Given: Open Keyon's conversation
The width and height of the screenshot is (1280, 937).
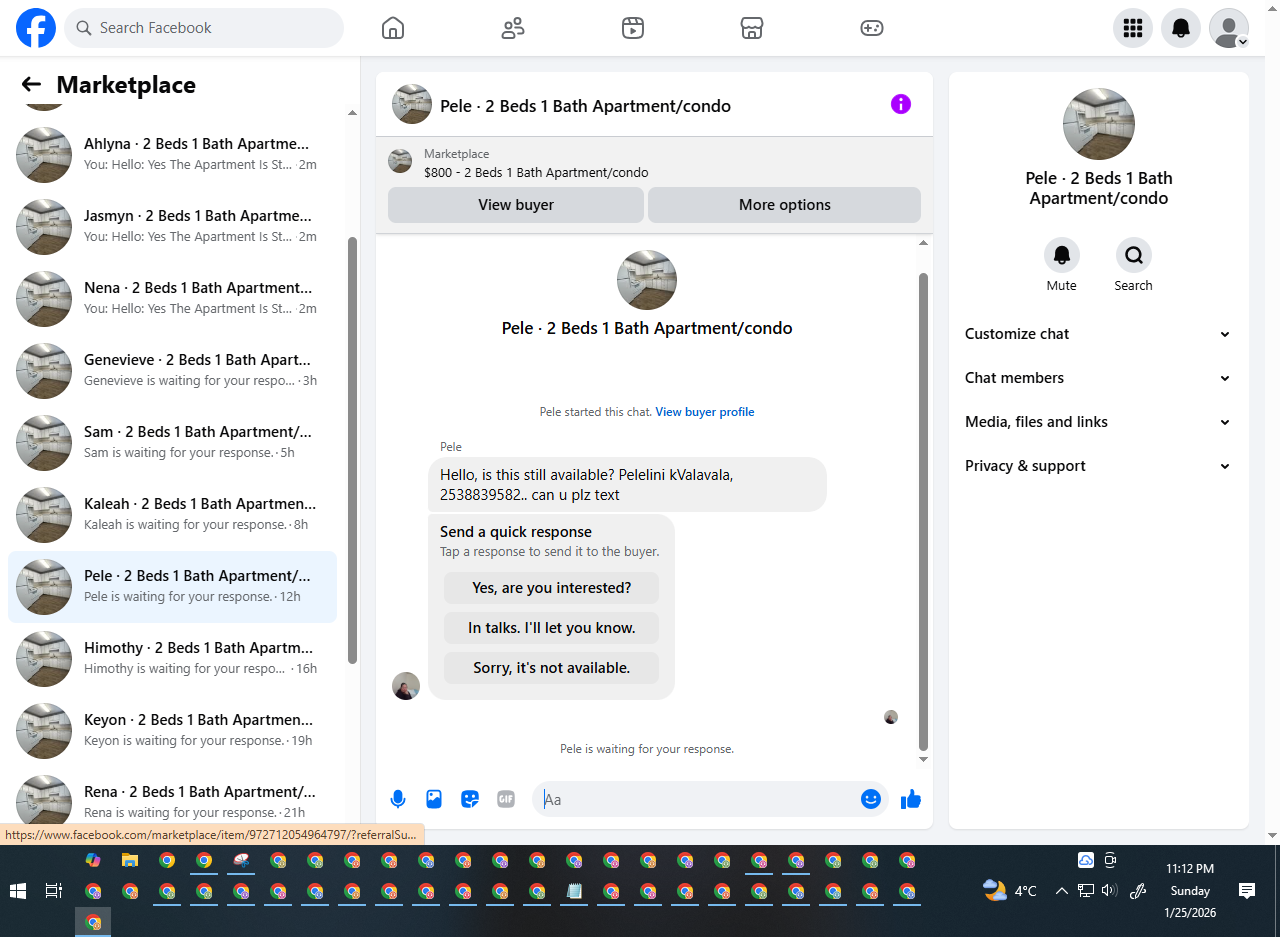Looking at the screenshot, I should coord(172,730).
